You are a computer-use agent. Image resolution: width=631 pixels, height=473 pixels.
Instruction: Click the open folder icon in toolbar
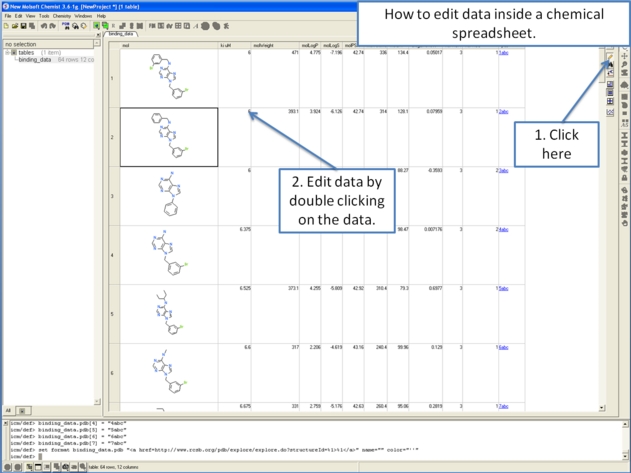pyautogui.click(x=14, y=26)
